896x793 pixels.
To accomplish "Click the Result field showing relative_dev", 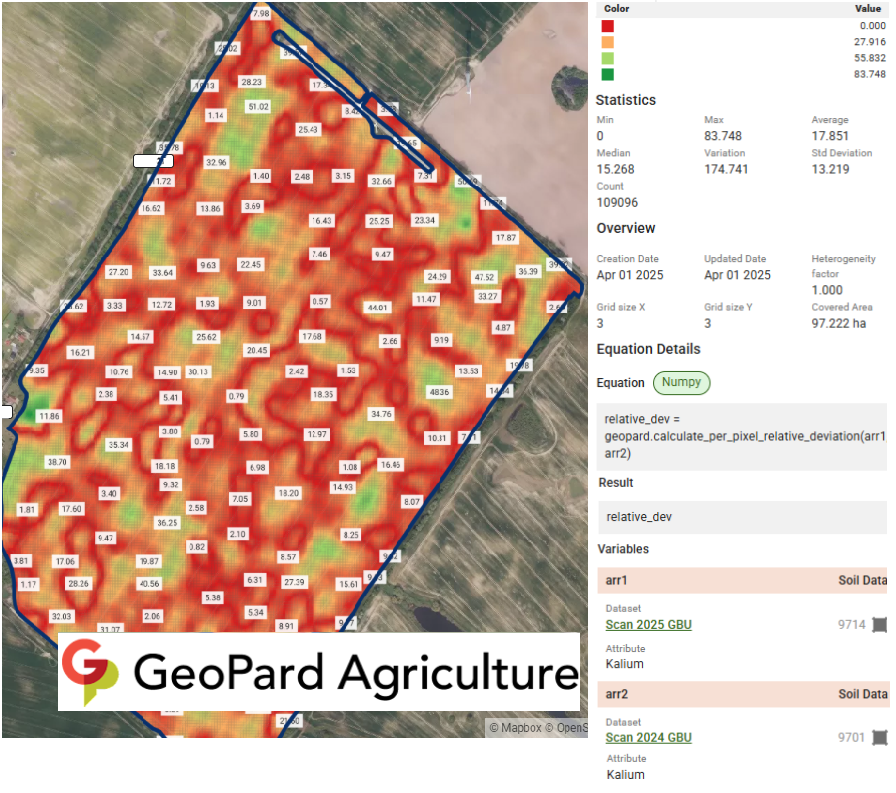I will [742, 517].
